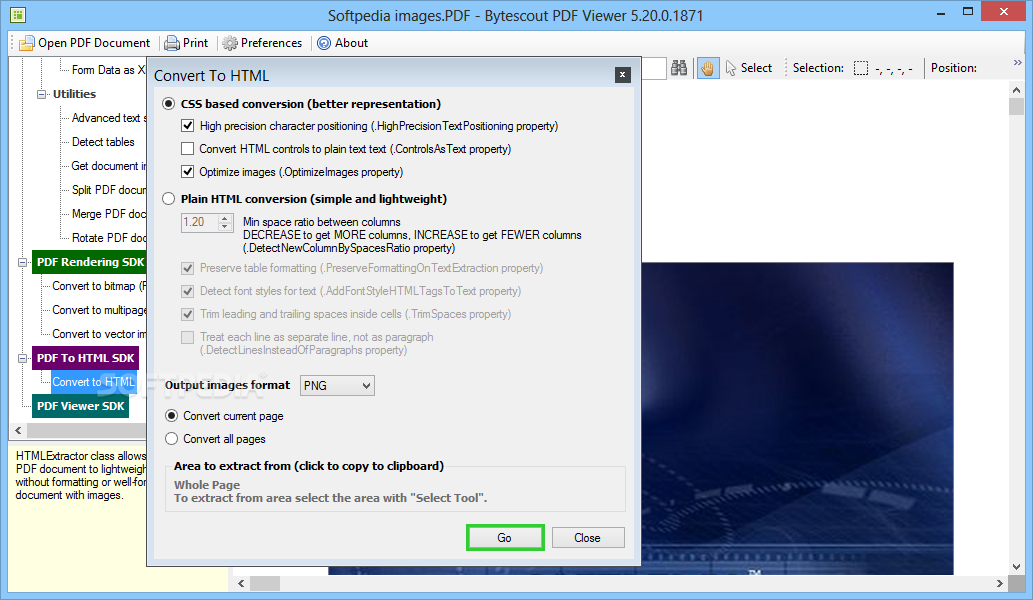Expand the toolbar overflow chevron
The width and height of the screenshot is (1033, 600).
(x=1018, y=63)
